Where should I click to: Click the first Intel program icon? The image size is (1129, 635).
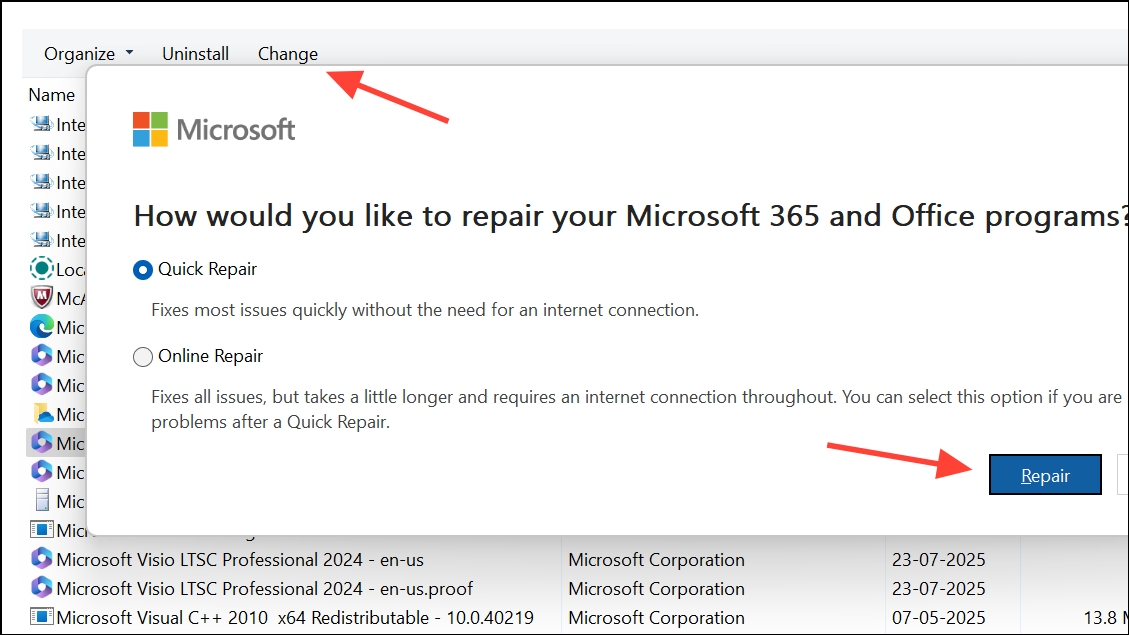click(x=42, y=124)
